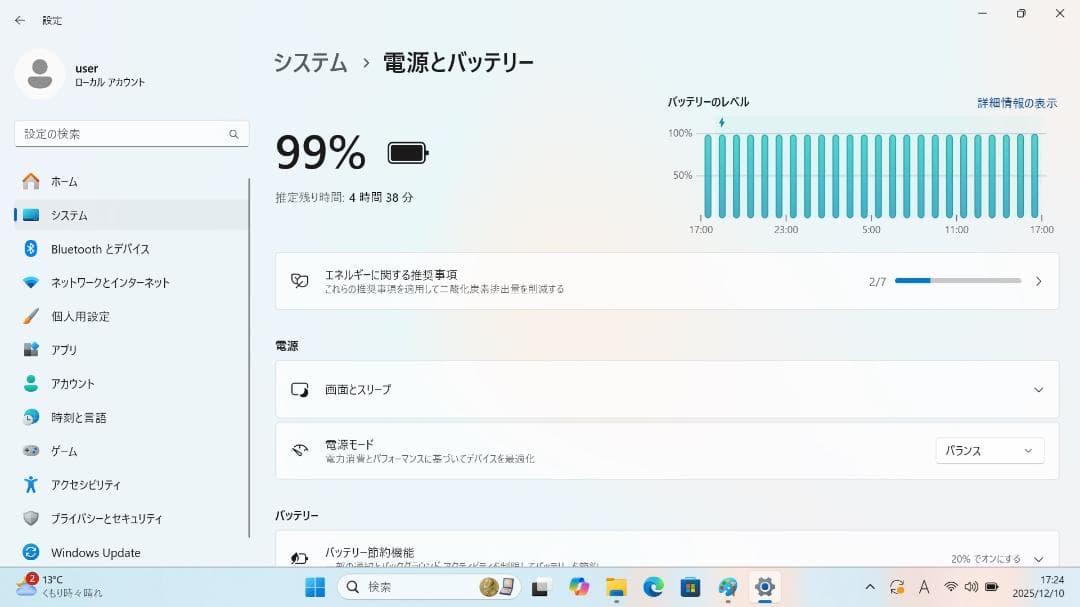
Task: Open 詳細情報の表示 link above the battery chart
Action: (1019, 102)
